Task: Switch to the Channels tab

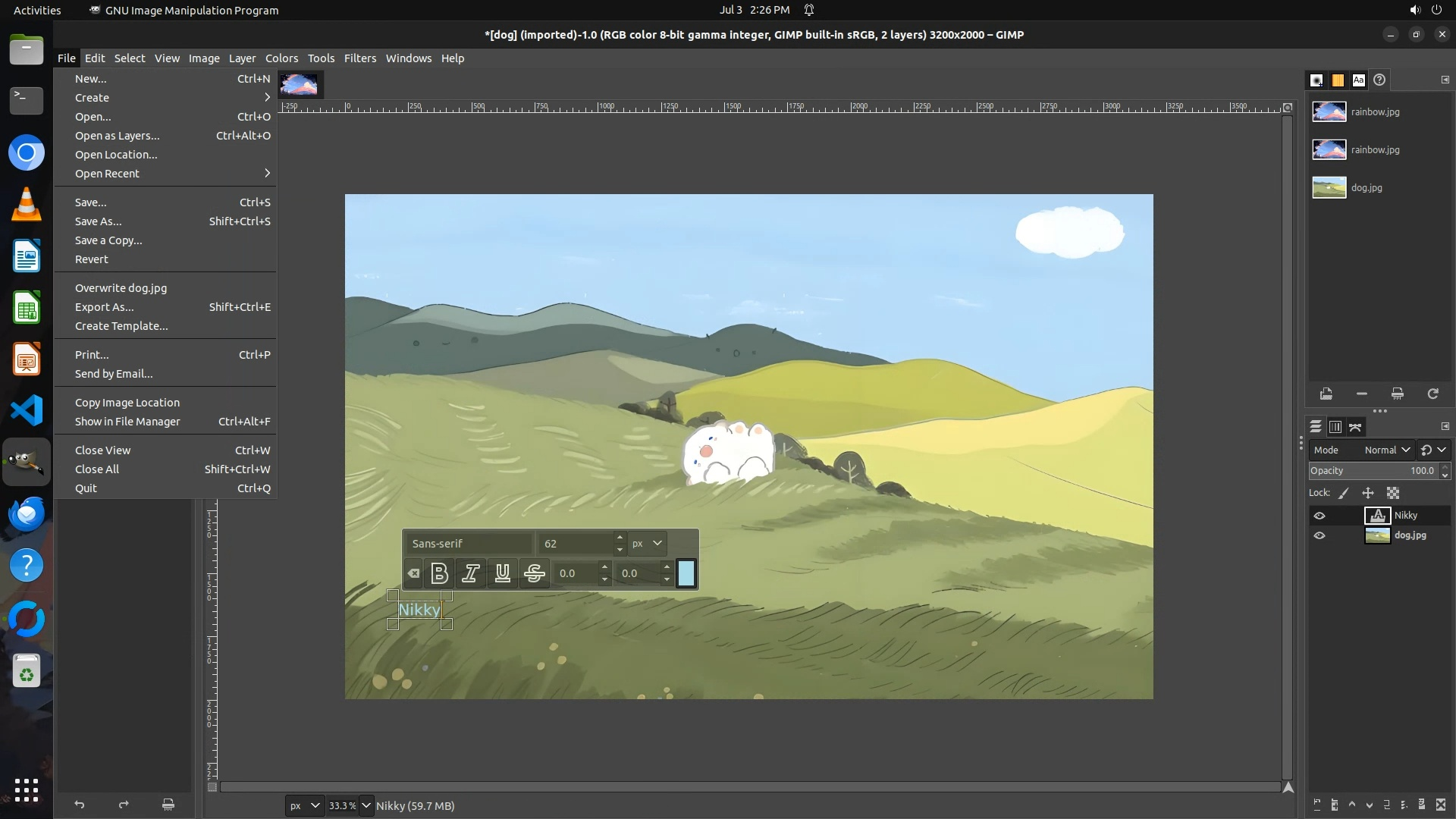Action: click(1335, 427)
